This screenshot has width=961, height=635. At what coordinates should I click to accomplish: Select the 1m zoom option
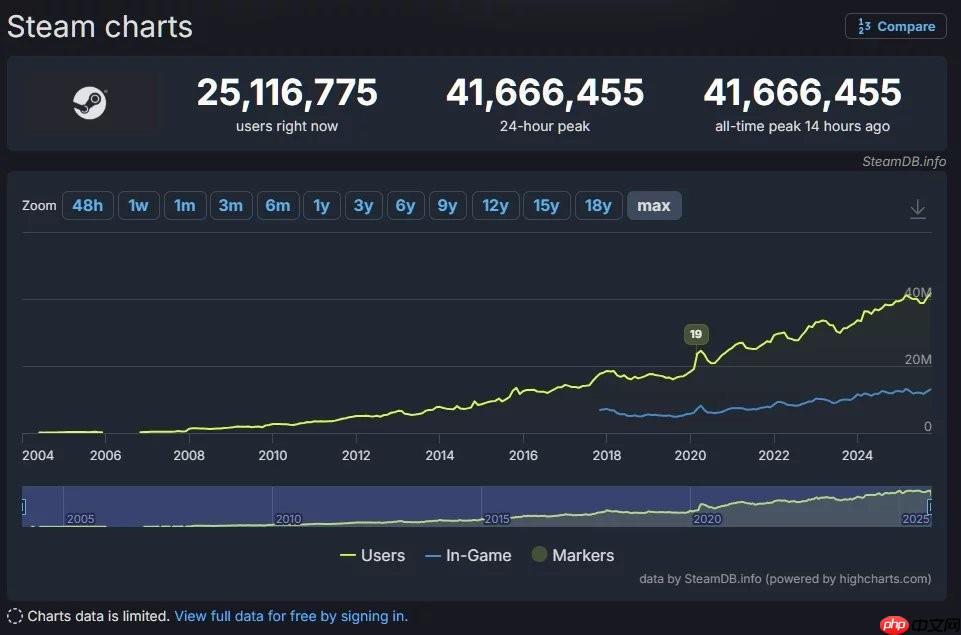[184, 206]
